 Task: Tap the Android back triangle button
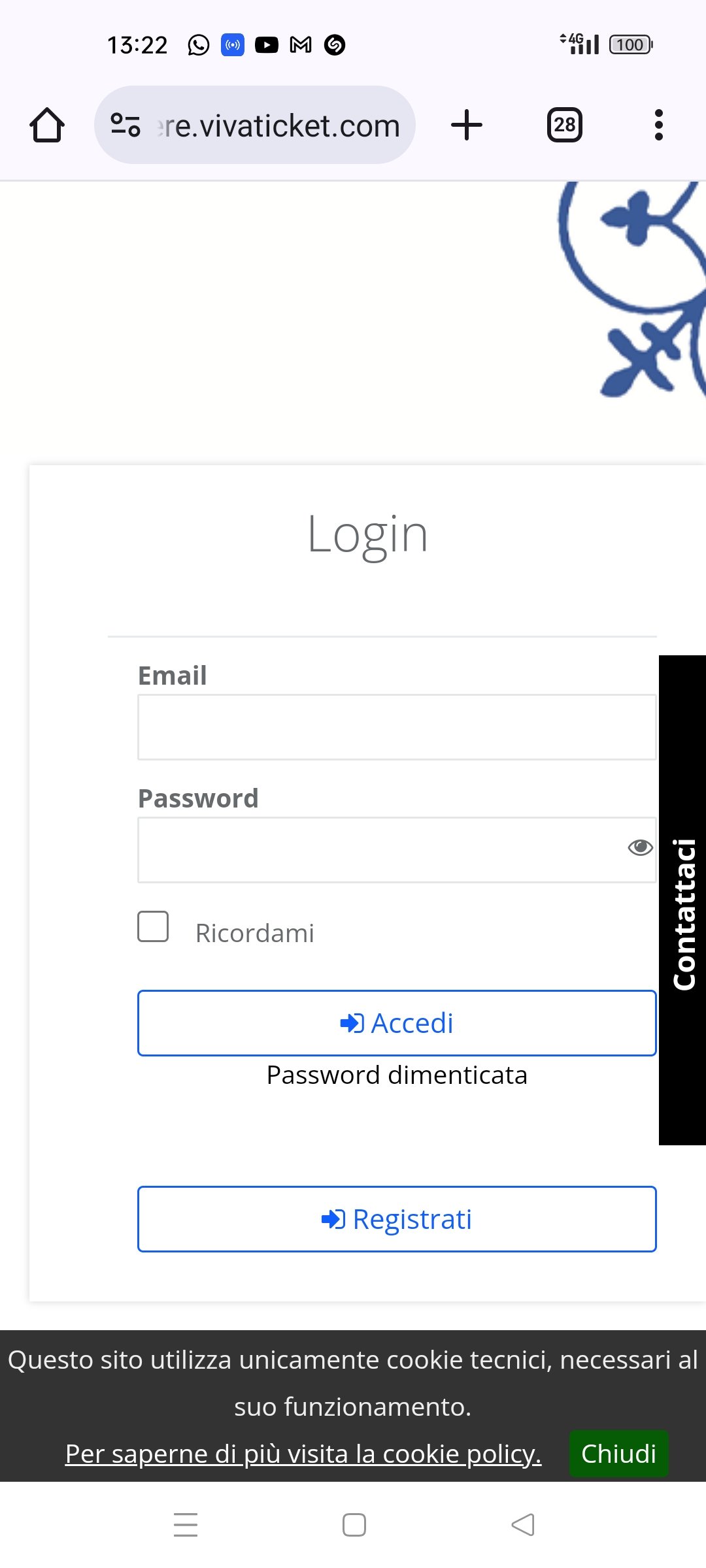click(x=523, y=1525)
